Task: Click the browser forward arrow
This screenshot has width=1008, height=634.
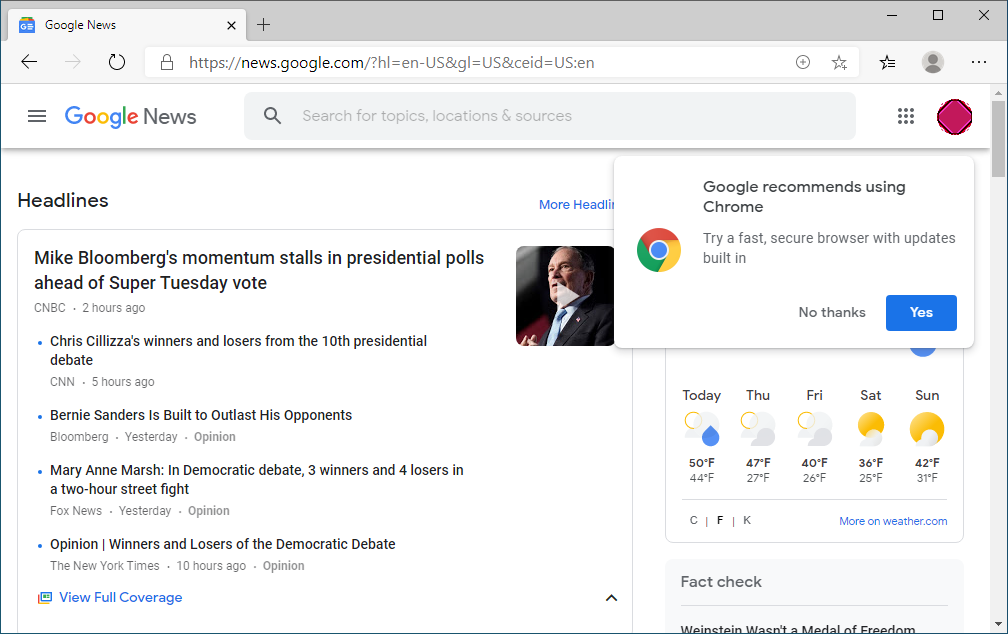Action: (x=73, y=62)
